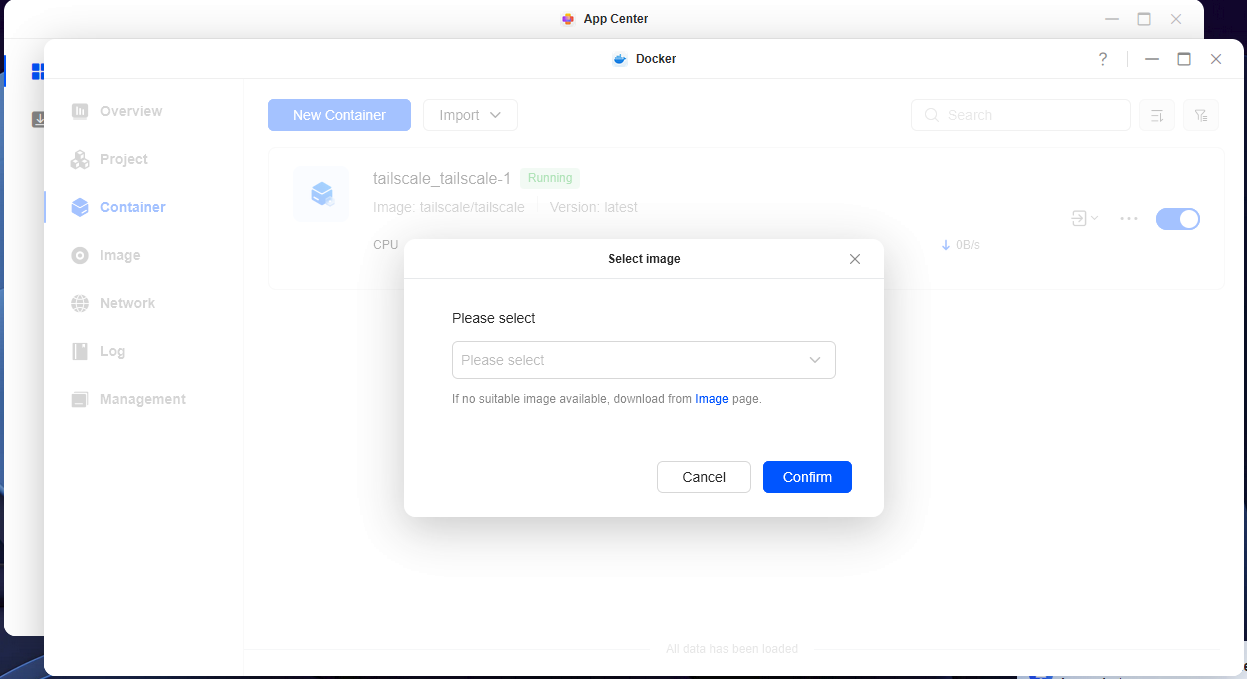Screen dimensions: 1247x679
Task: Click the container Search input field
Action: 1021,115
